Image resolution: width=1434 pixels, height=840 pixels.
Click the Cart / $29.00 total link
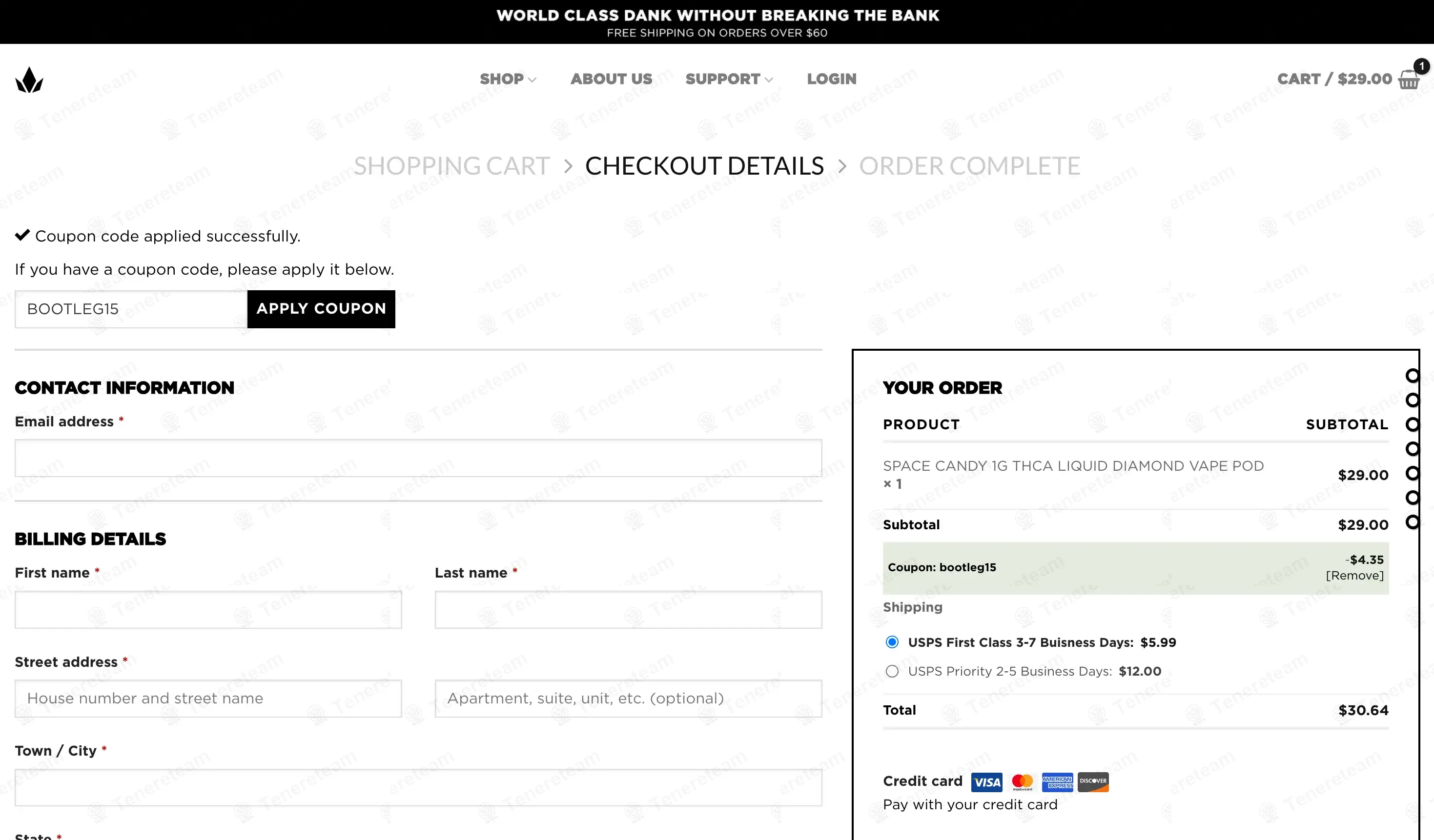coord(1334,79)
